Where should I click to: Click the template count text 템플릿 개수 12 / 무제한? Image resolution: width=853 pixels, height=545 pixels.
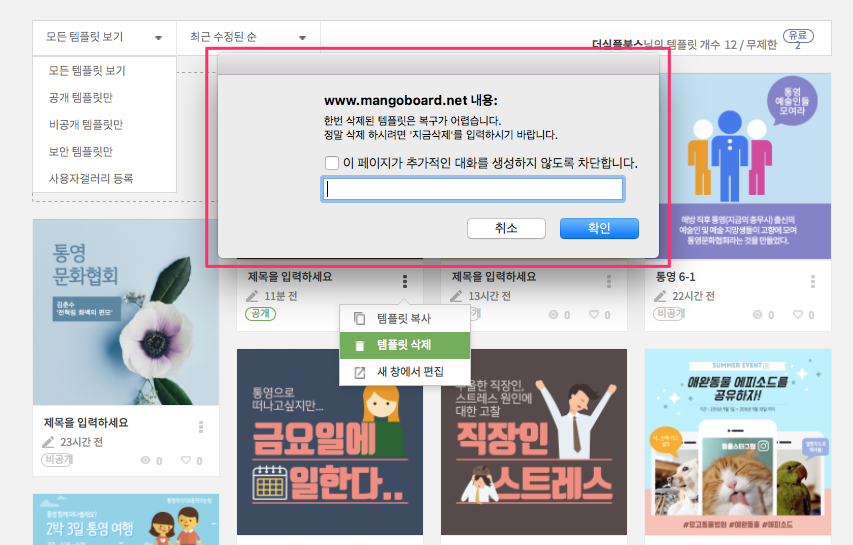click(x=721, y=45)
